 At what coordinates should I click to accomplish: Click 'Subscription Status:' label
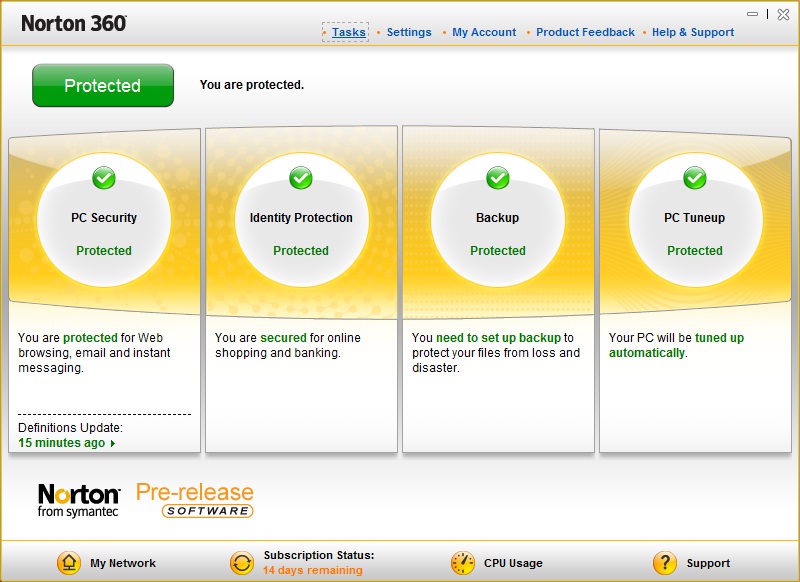pos(319,555)
